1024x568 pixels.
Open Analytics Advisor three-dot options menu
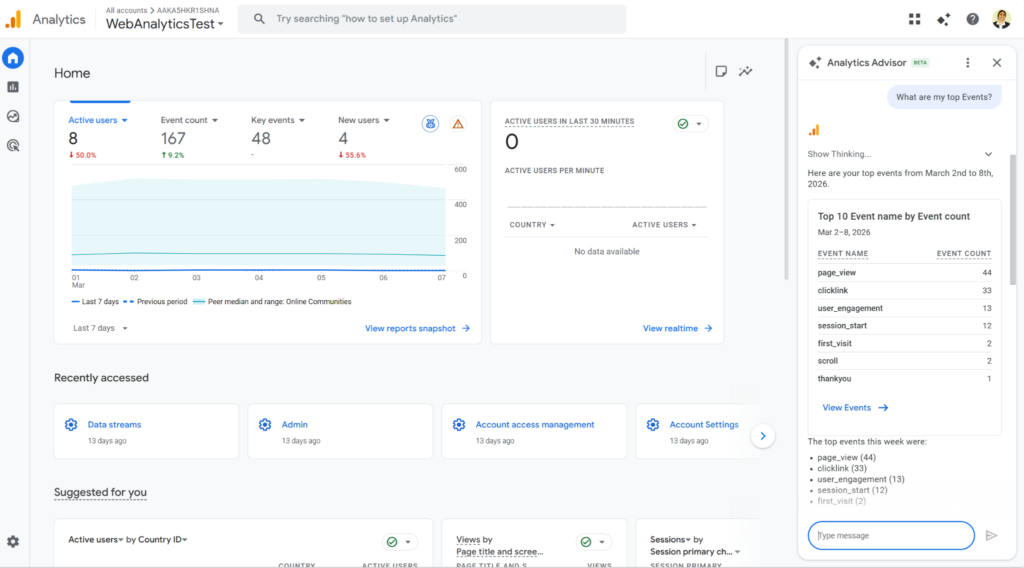coord(967,63)
